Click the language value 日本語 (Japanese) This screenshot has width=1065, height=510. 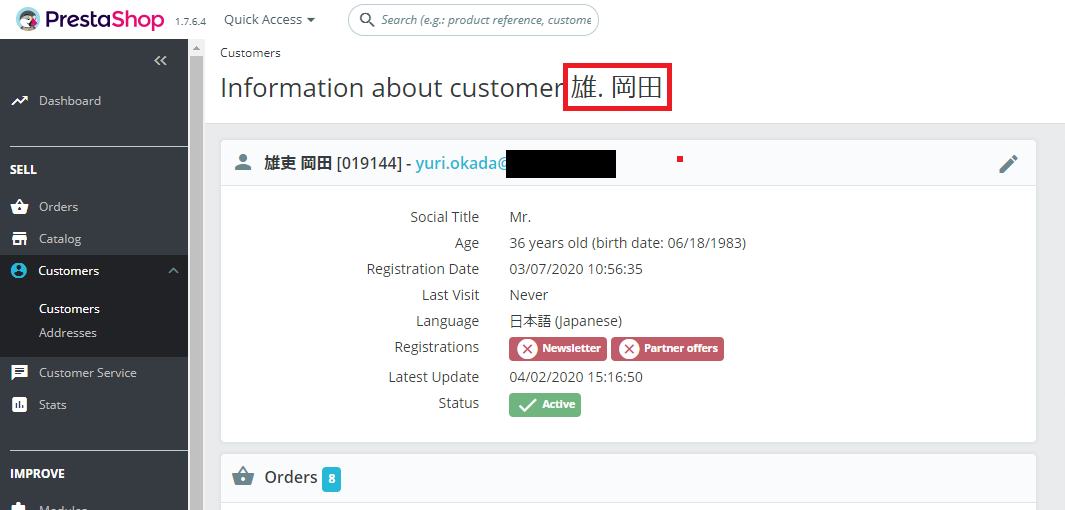point(566,321)
